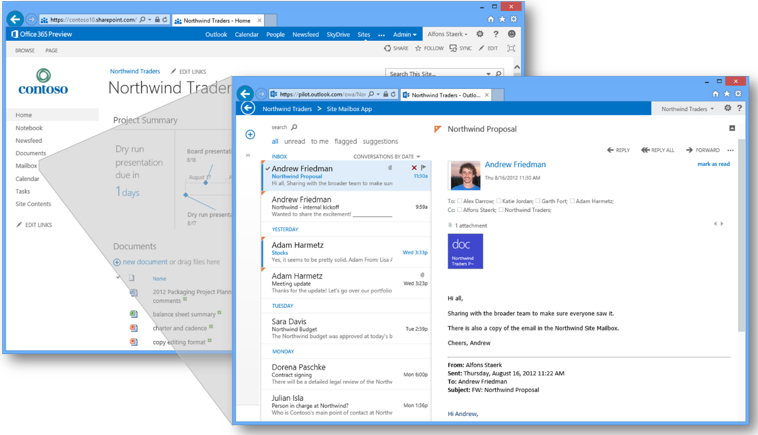Click the SharePoint settings gear icon

point(480,34)
